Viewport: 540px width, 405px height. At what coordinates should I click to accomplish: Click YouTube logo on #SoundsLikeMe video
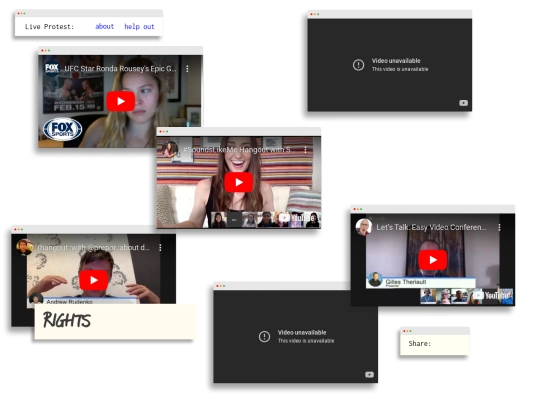pyautogui.click(x=297, y=218)
